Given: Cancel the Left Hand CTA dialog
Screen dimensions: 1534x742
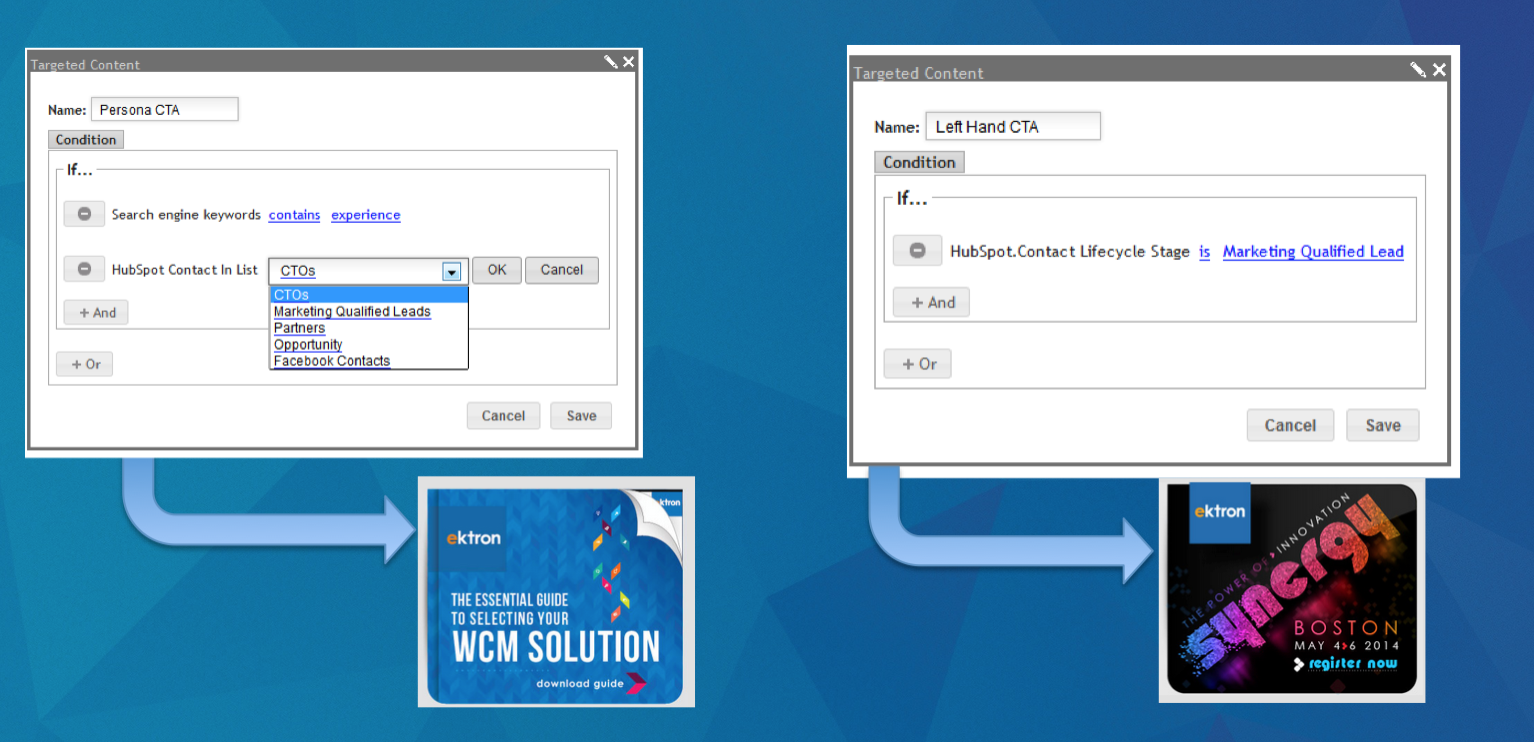Looking at the screenshot, I should coord(1290,425).
